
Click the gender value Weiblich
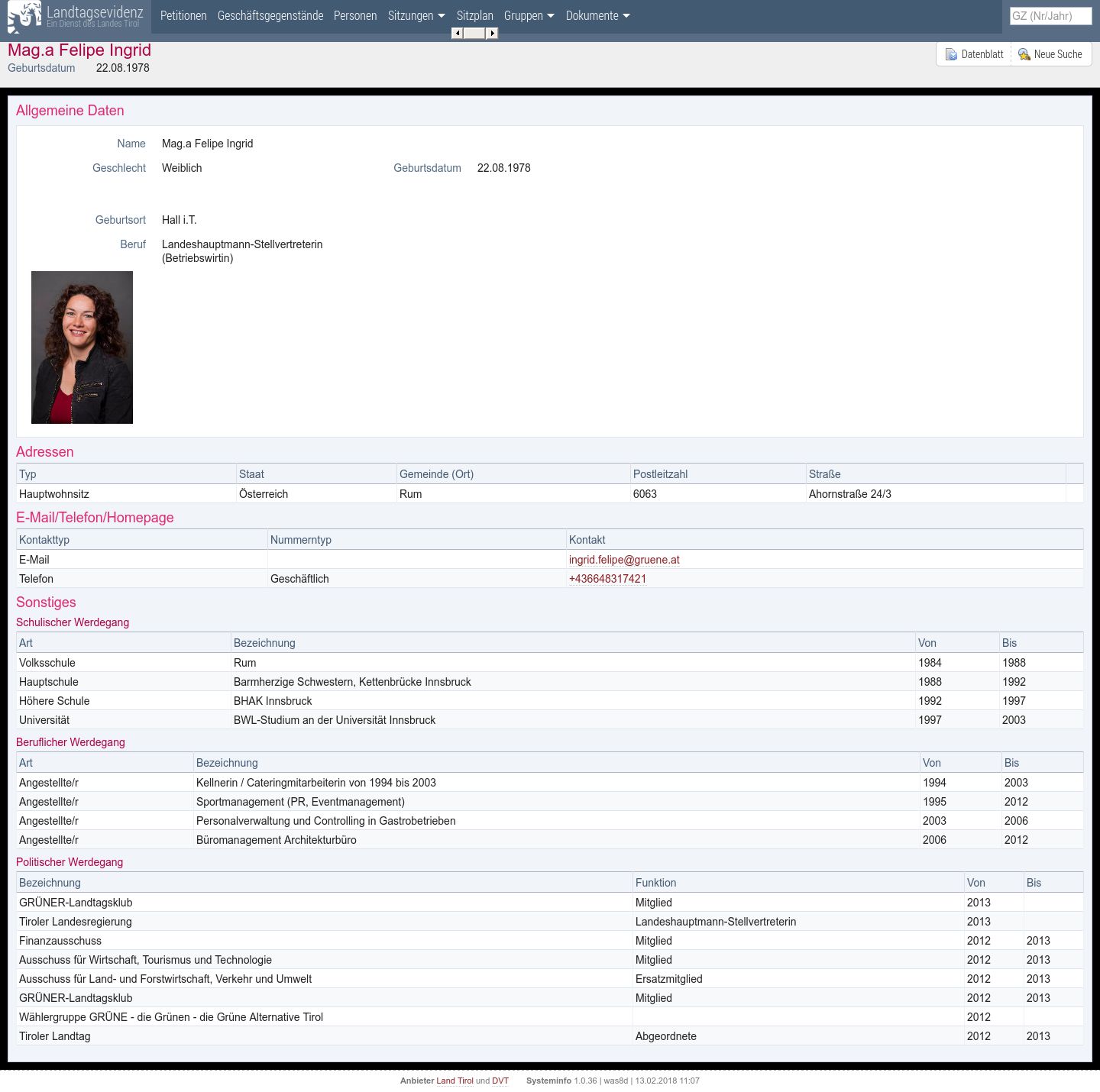pyautogui.click(x=182, y=168)
